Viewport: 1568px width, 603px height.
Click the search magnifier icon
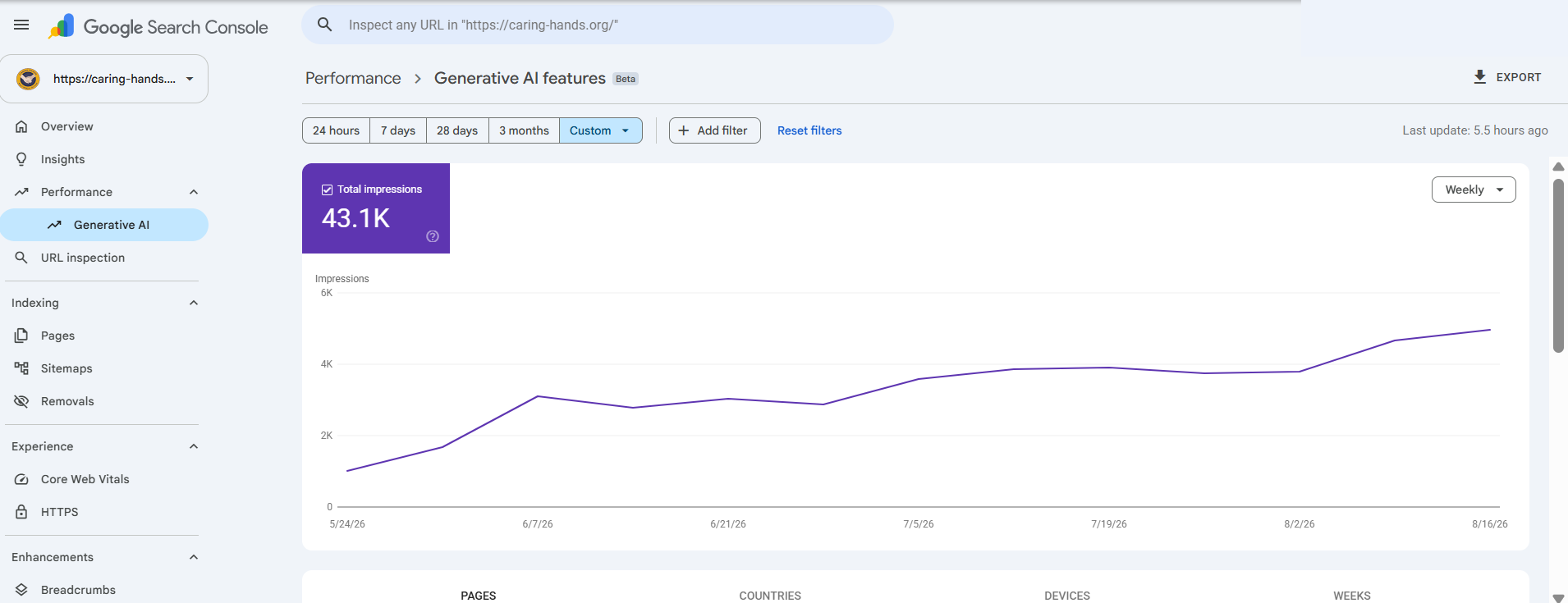[325, 25]
